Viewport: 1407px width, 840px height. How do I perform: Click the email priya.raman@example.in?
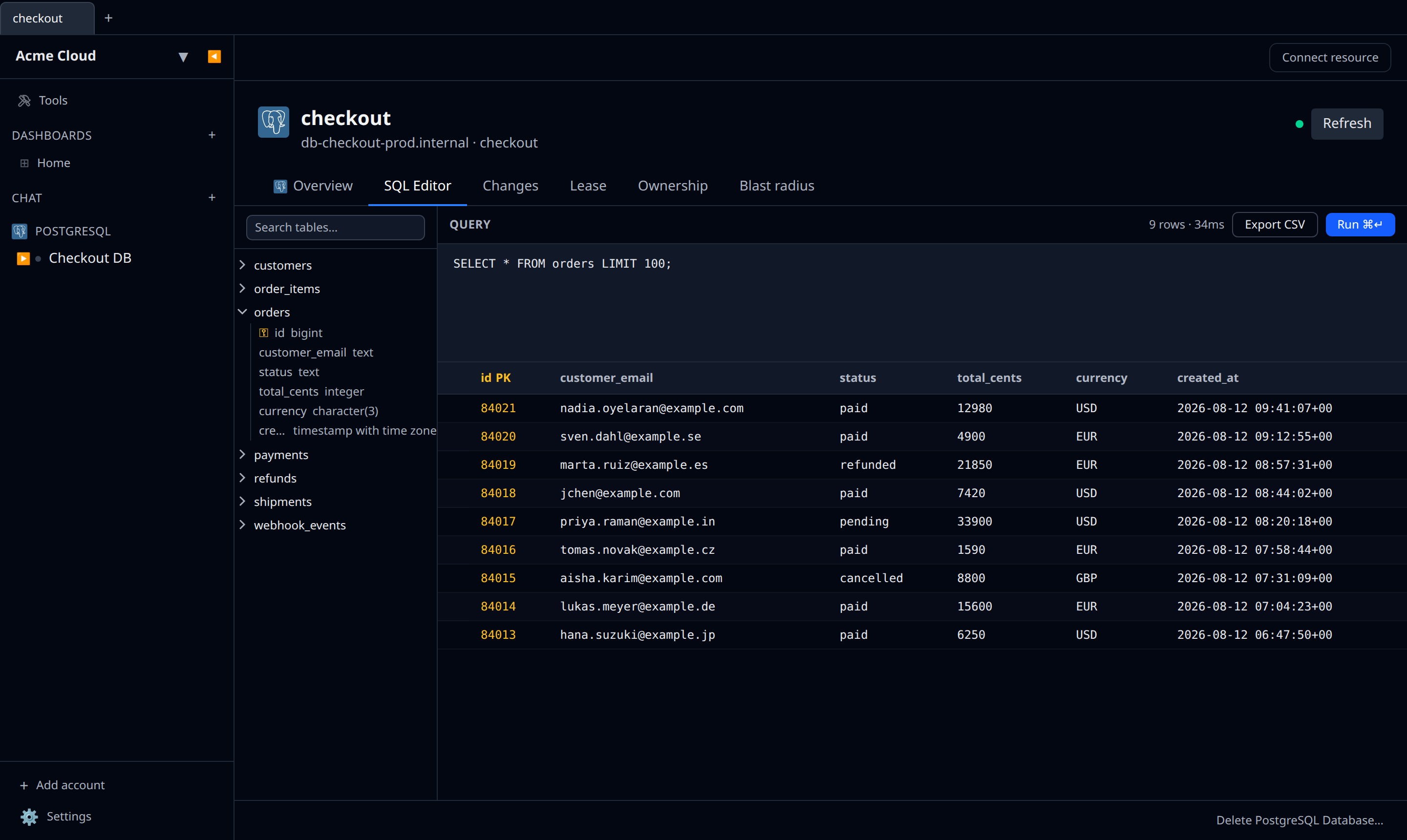coord(637,521)
